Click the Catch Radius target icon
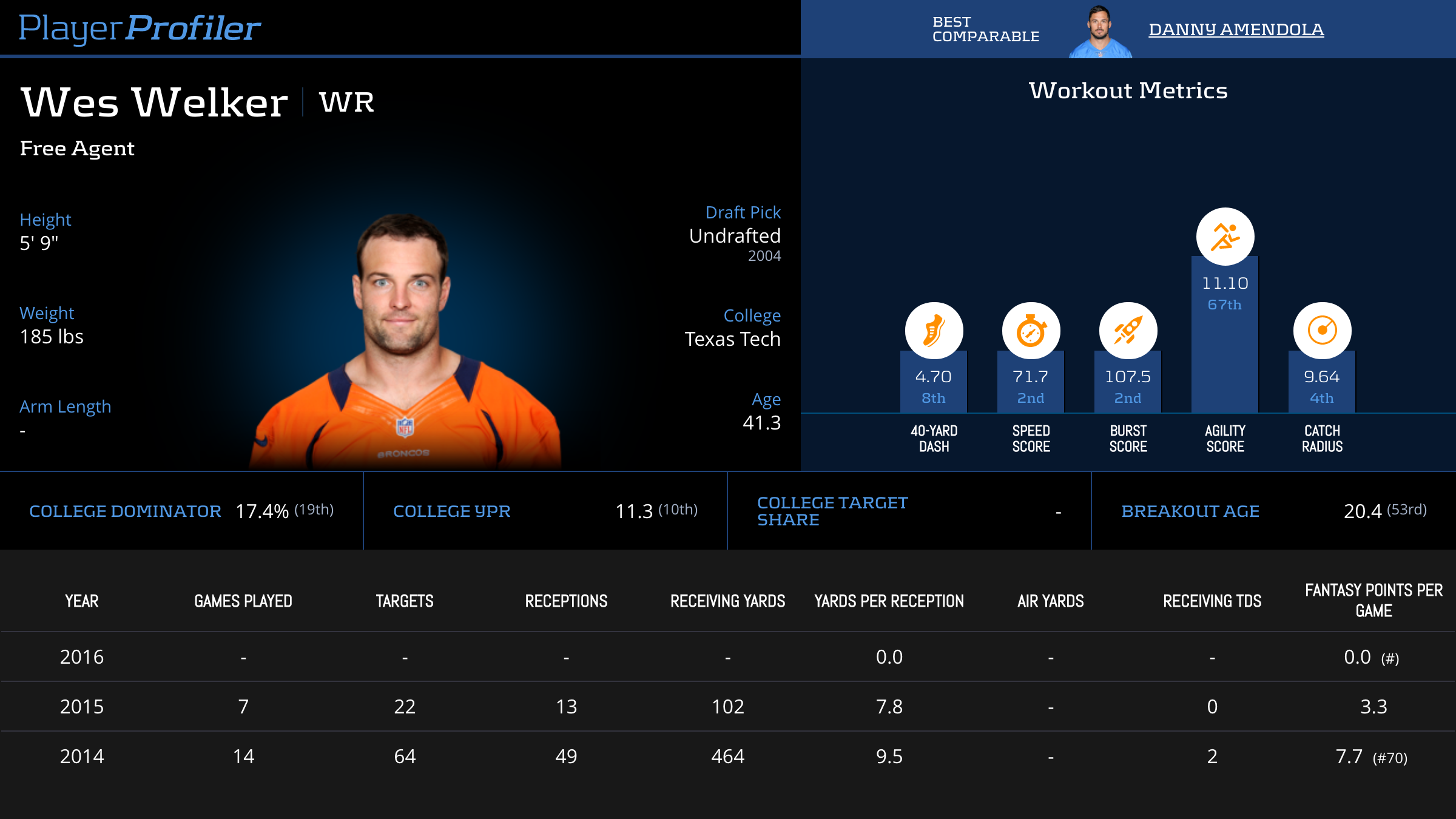The height and width of the screenshot is (819, 1456). 1322,331
